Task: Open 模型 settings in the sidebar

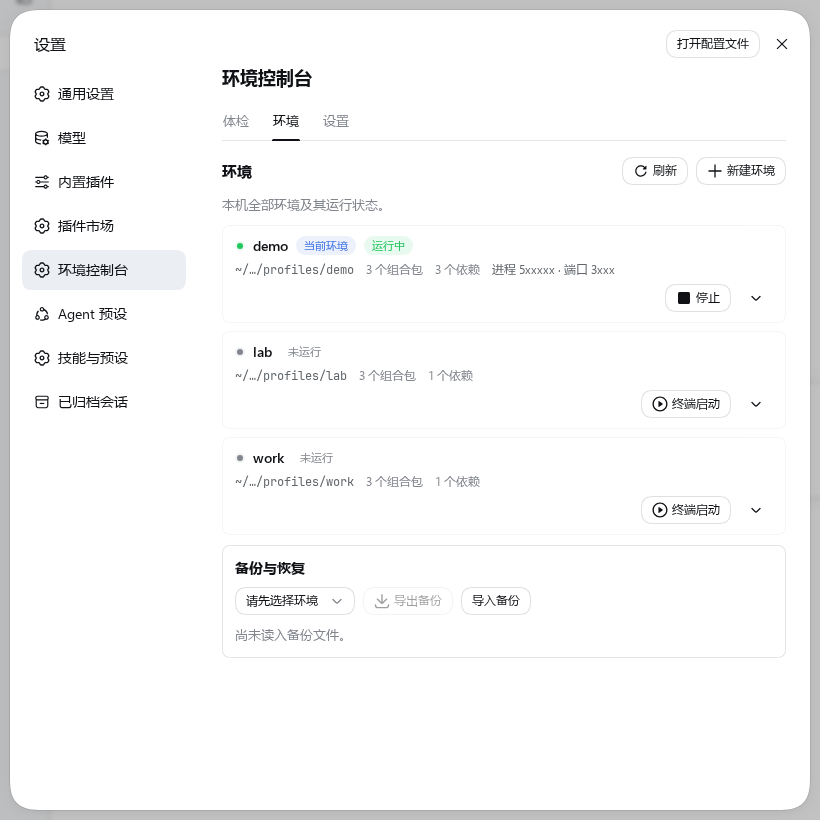Action: point(104,138)
